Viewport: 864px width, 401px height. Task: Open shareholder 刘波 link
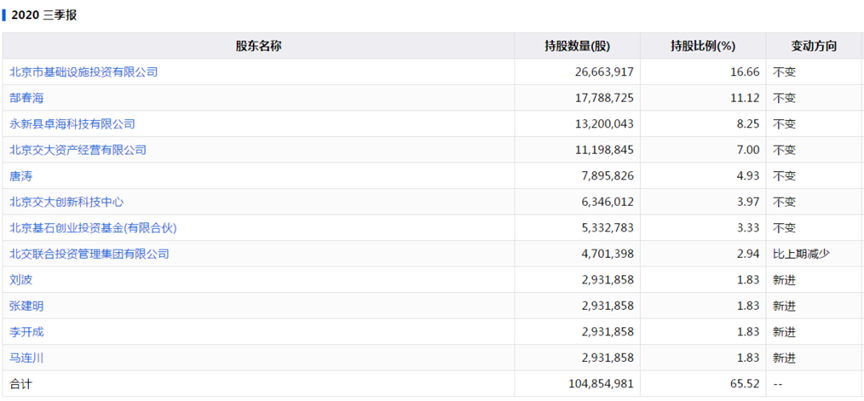(x=21, y=280)
